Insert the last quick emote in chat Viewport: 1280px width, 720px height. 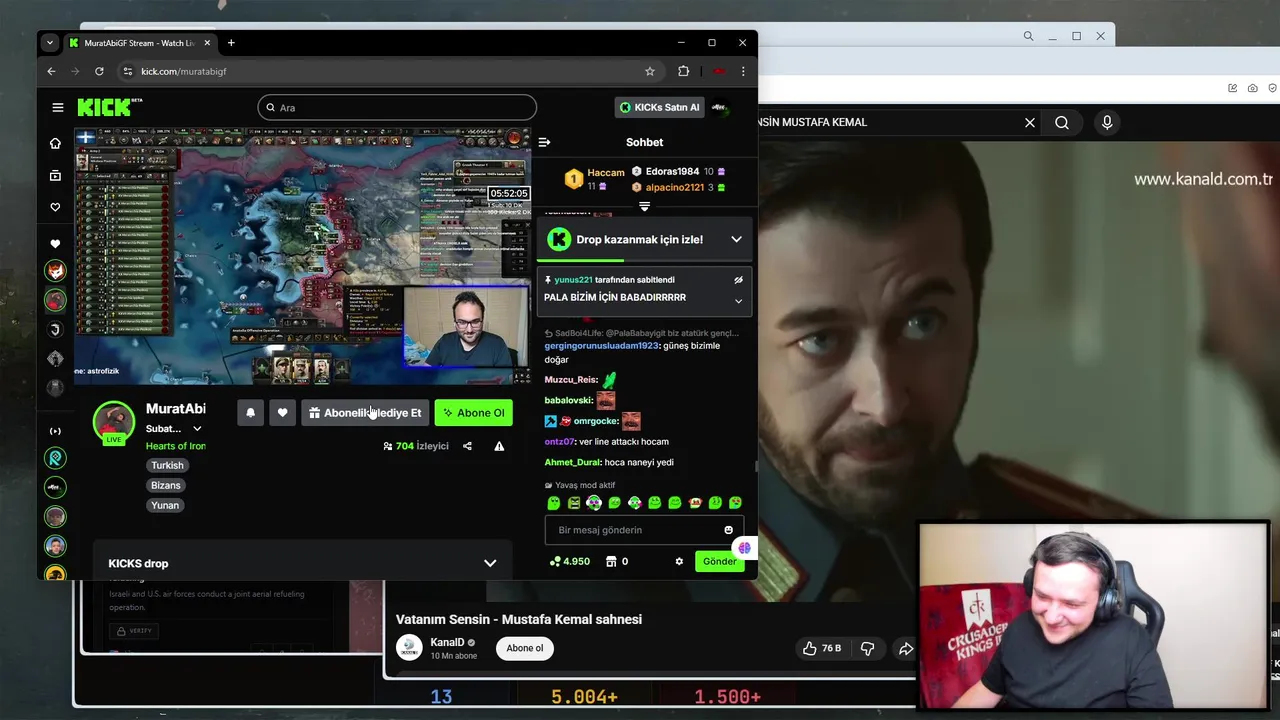[x=735, y=503]
